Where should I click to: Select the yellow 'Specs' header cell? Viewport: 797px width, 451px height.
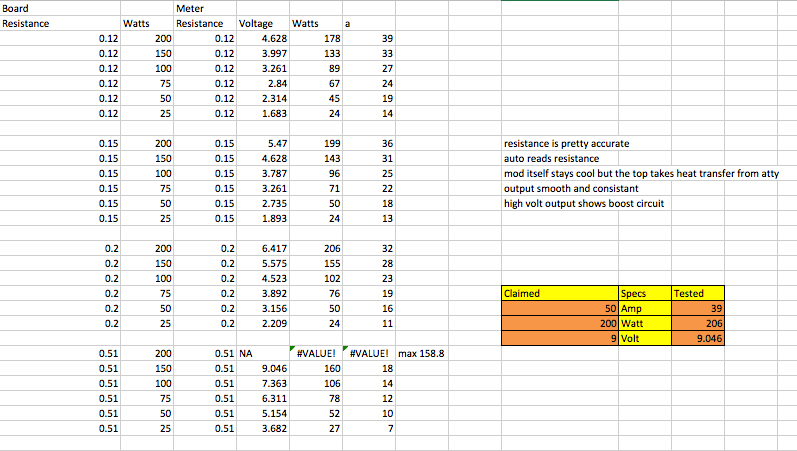click(646, 294)
